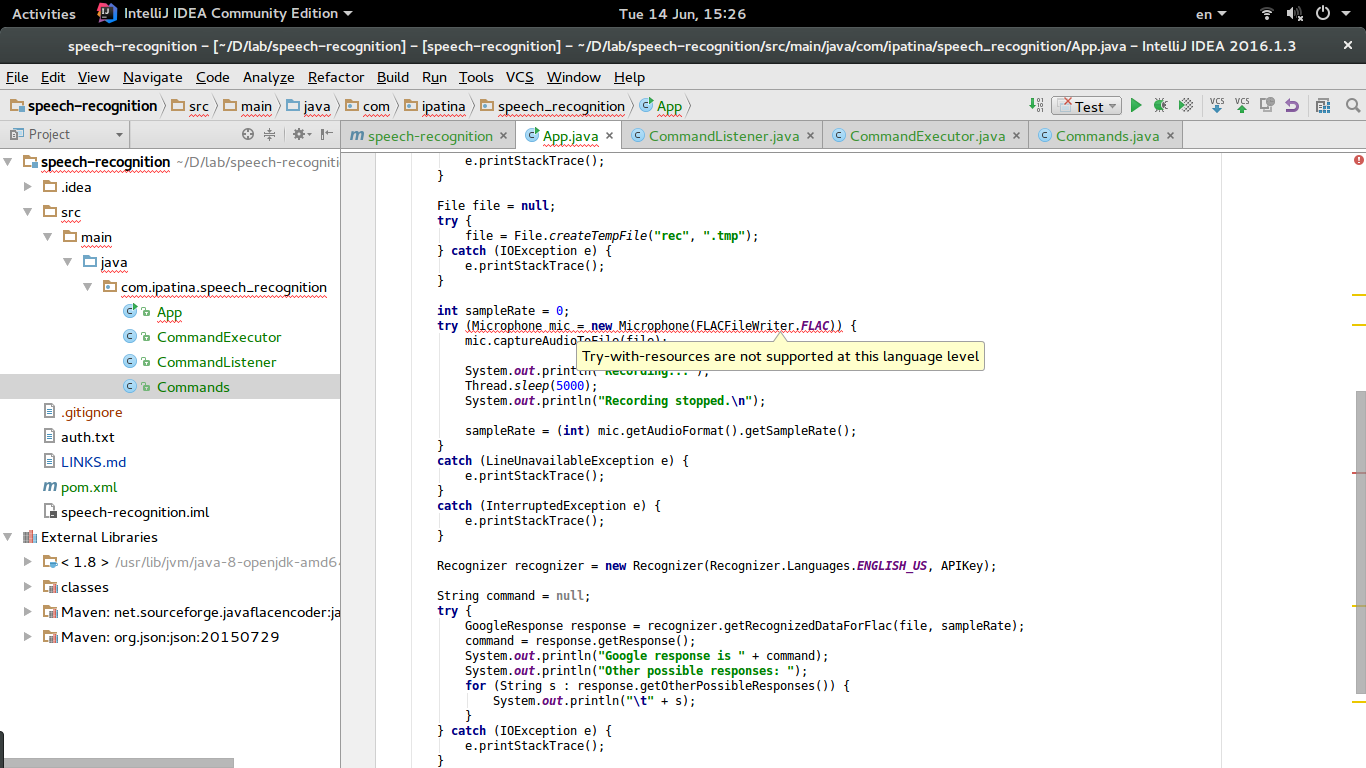
Task: Select pom.xml in project tree
Action: 89,487
